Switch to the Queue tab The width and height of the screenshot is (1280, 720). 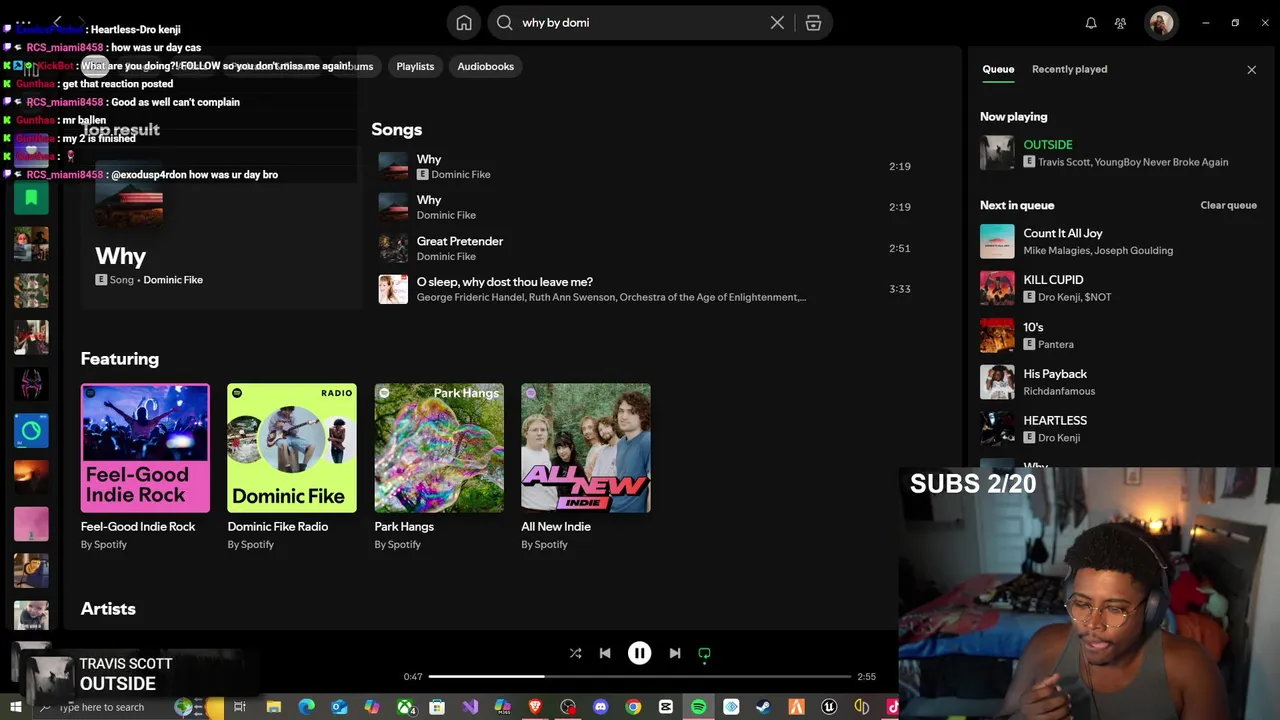998,69
